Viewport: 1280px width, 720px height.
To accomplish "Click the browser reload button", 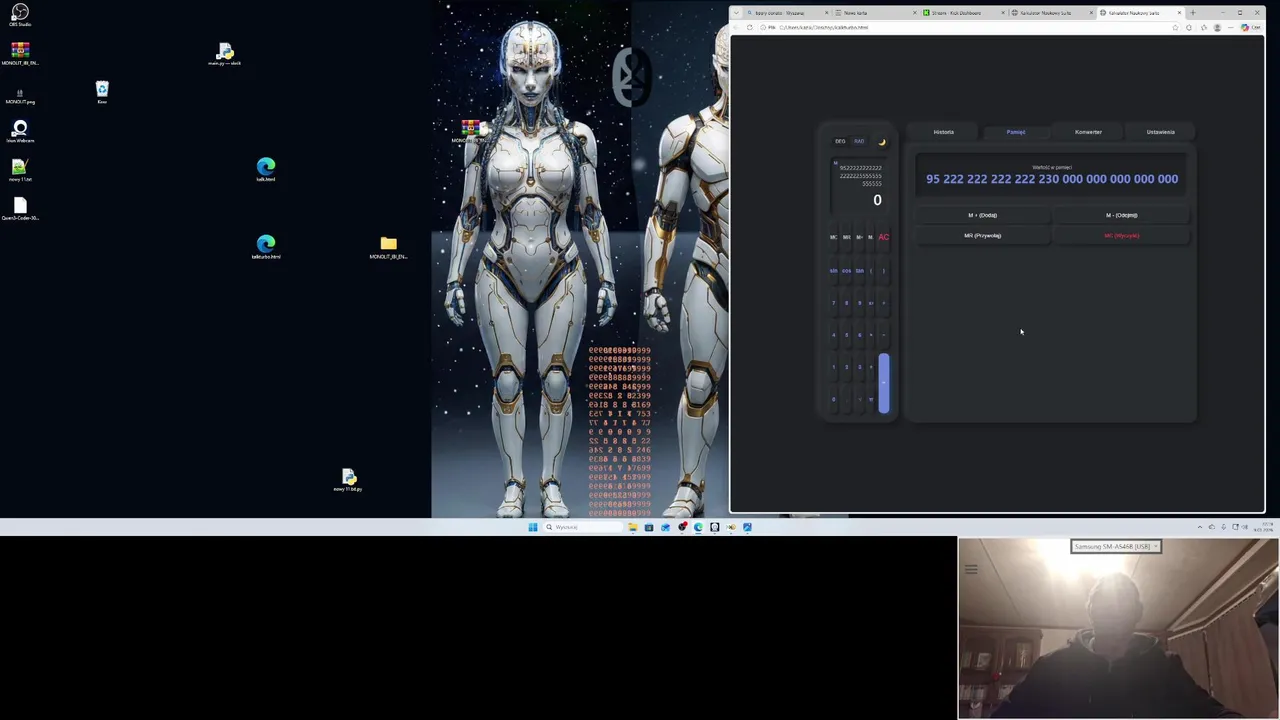I will (x=750, y=27).
